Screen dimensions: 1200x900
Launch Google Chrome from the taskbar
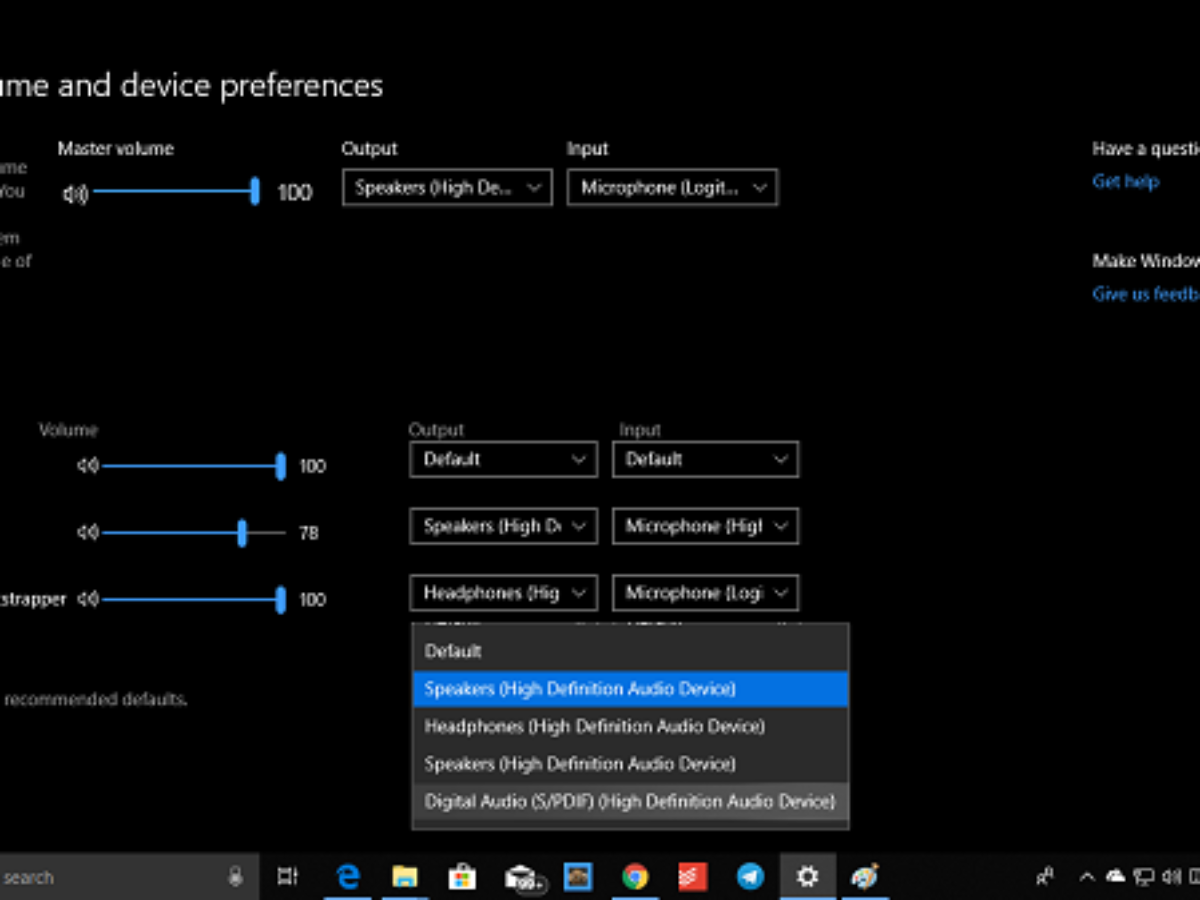click(634, 877)
